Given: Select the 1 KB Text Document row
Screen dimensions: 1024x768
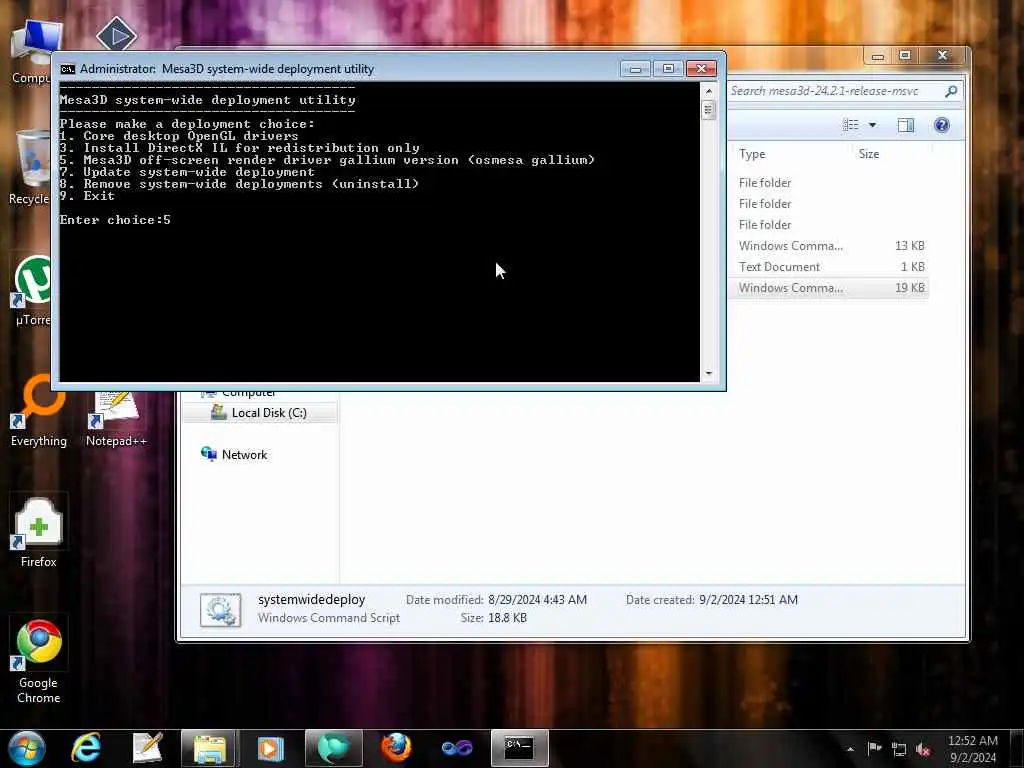Looking at the screenshot, I should coord(828,266).
